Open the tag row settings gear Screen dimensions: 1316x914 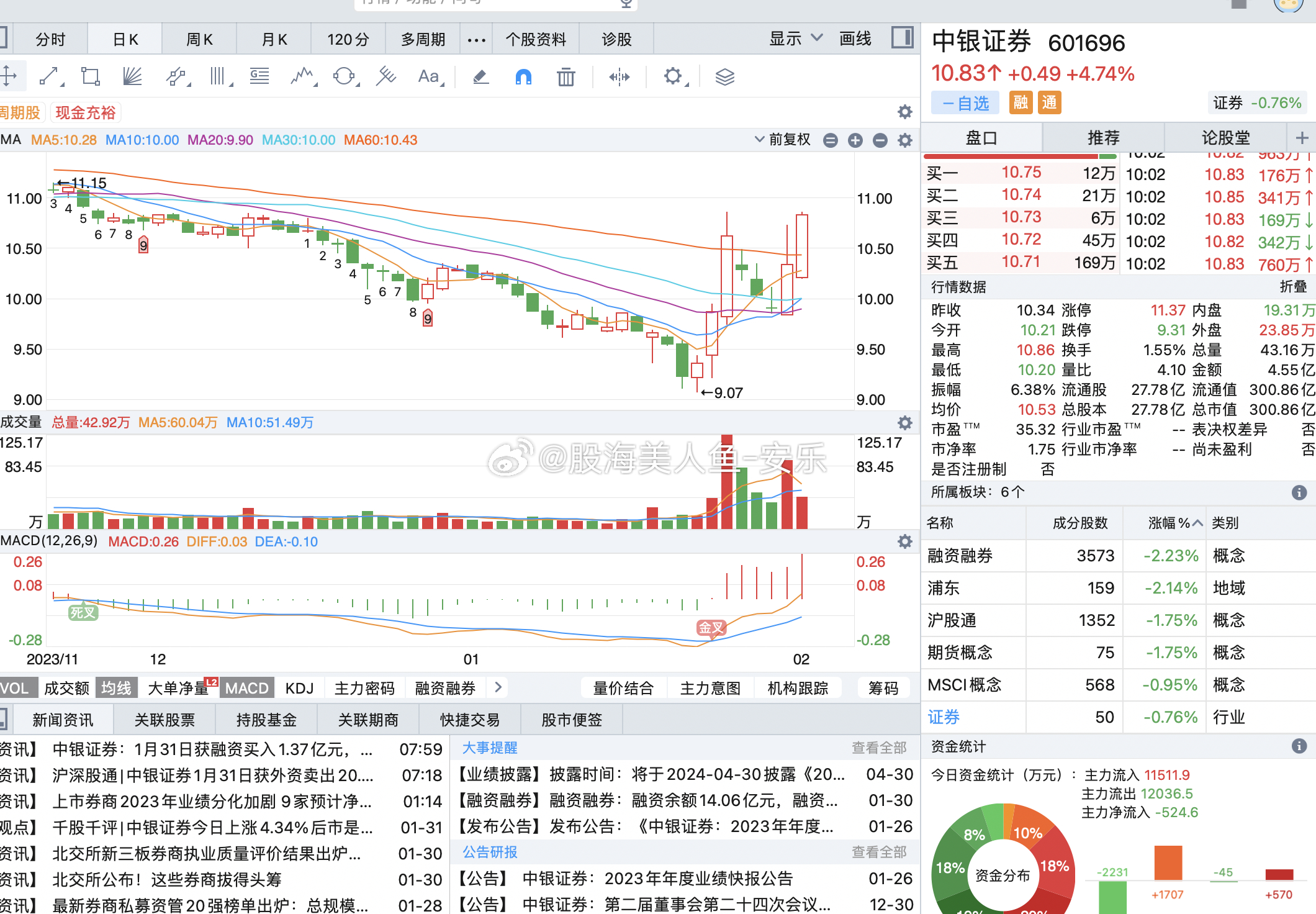(905, 112)
